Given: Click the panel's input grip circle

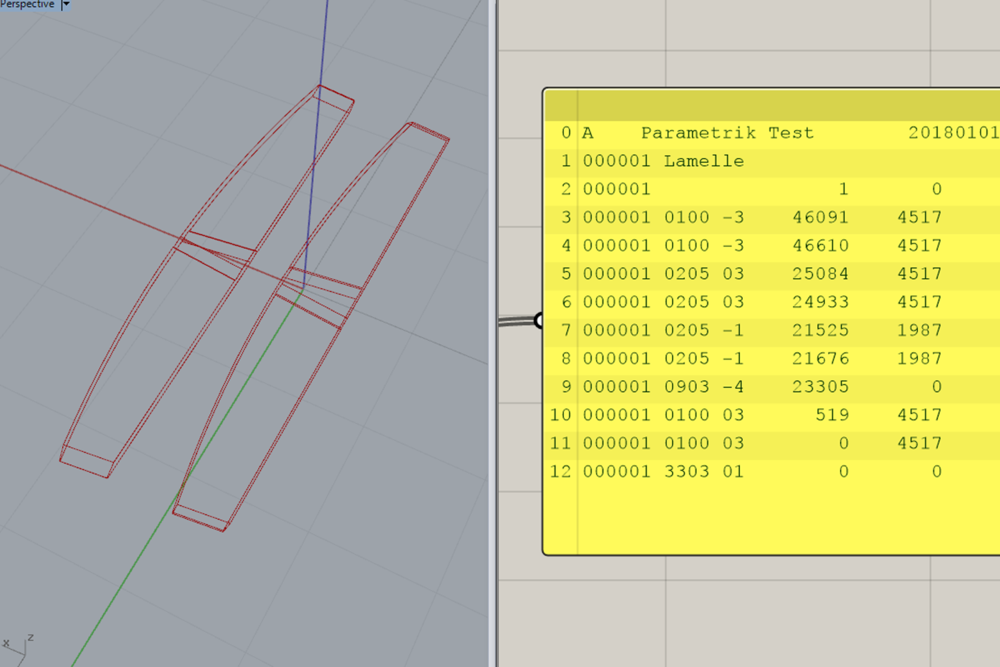Looking at the screenshot, I should (x=540, y=320).
